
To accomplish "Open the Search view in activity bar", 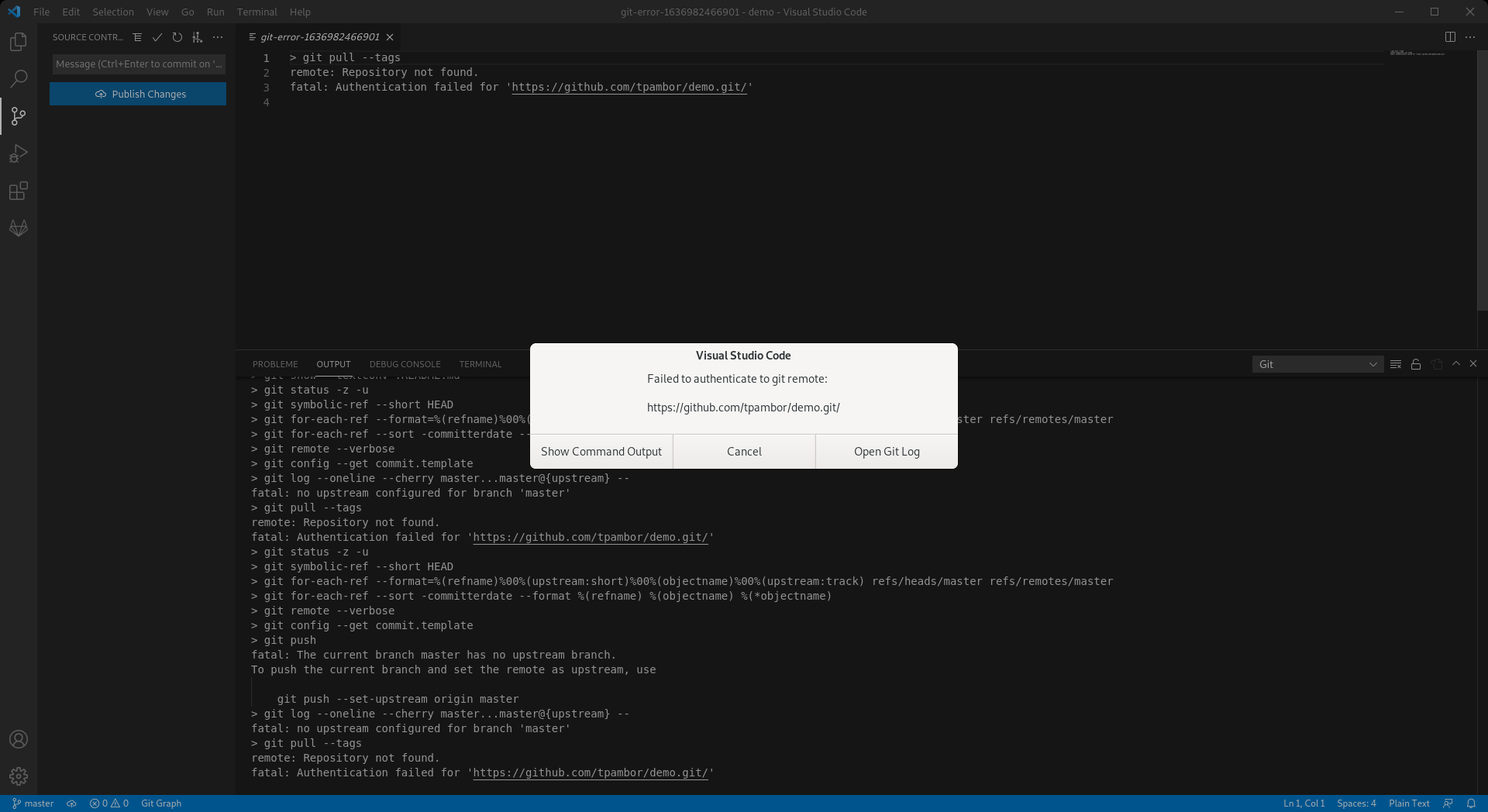I will click(x=19, y=78).
